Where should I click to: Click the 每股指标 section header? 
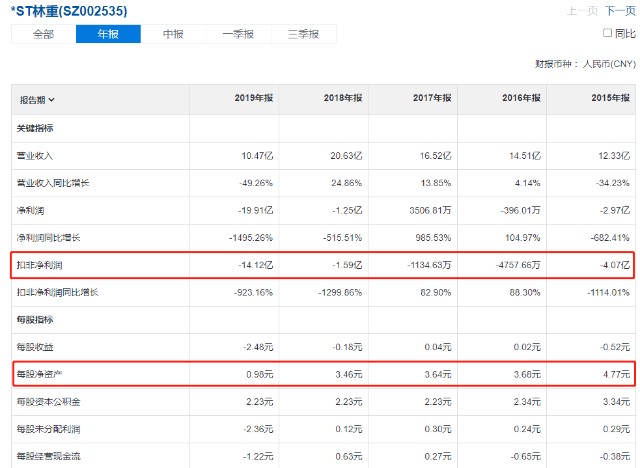[35, 319]
